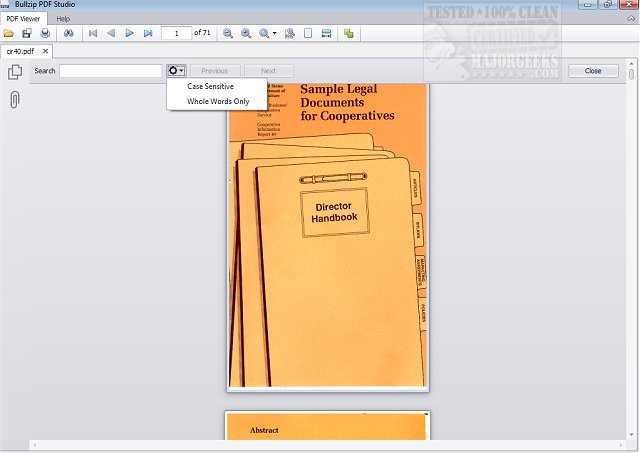Click the vertical scrollbar up arrow
Screen dimensions: 640x453
tap(631, 63)
